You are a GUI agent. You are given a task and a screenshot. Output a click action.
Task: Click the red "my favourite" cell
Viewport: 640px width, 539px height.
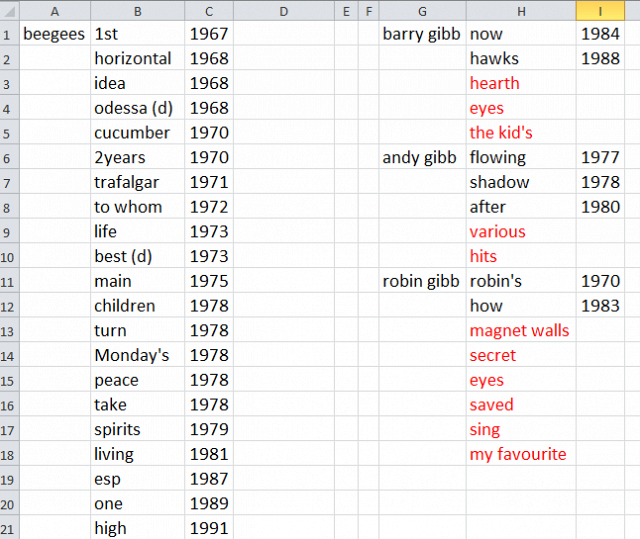[518, 454]
